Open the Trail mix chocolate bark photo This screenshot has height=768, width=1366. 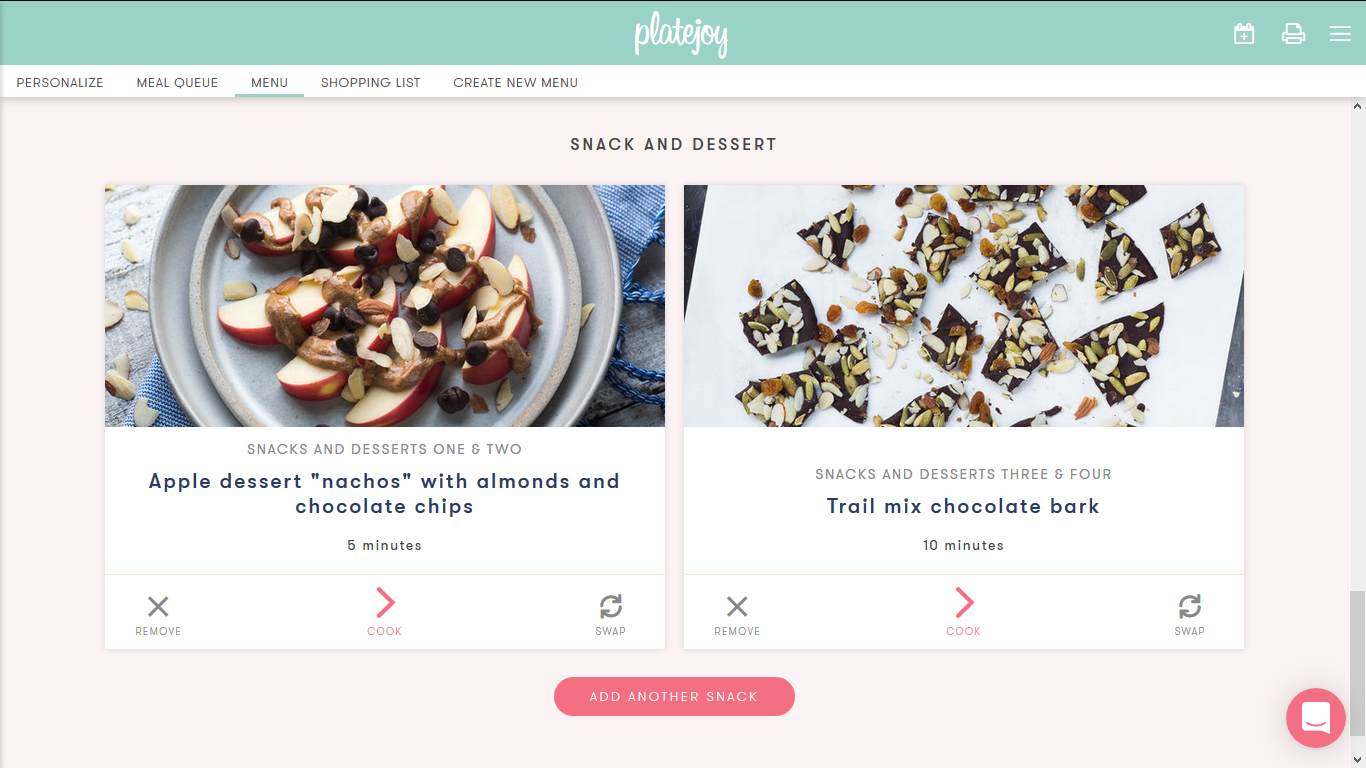coord(964,306)
